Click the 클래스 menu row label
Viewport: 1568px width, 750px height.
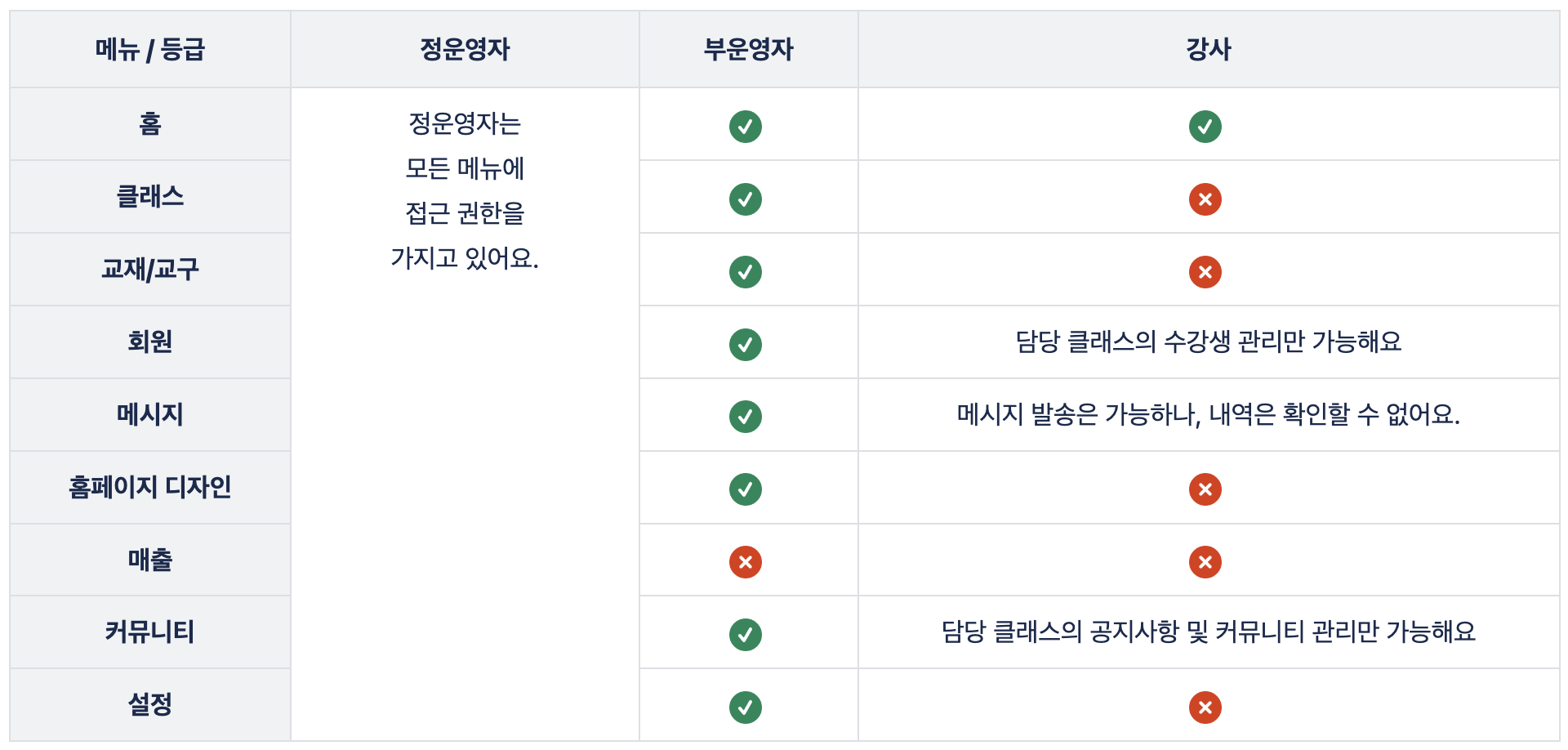coord(150,197)
